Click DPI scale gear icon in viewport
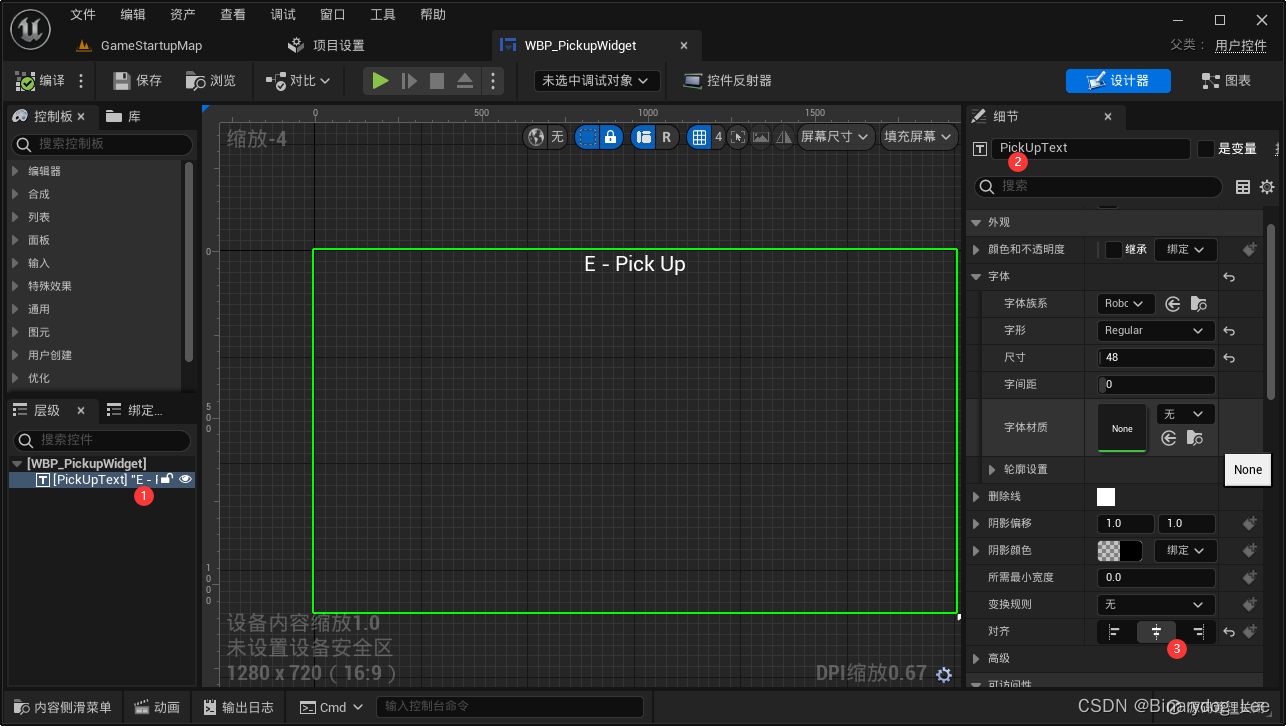Screen dimensions: 1286x726 [943, 675]
